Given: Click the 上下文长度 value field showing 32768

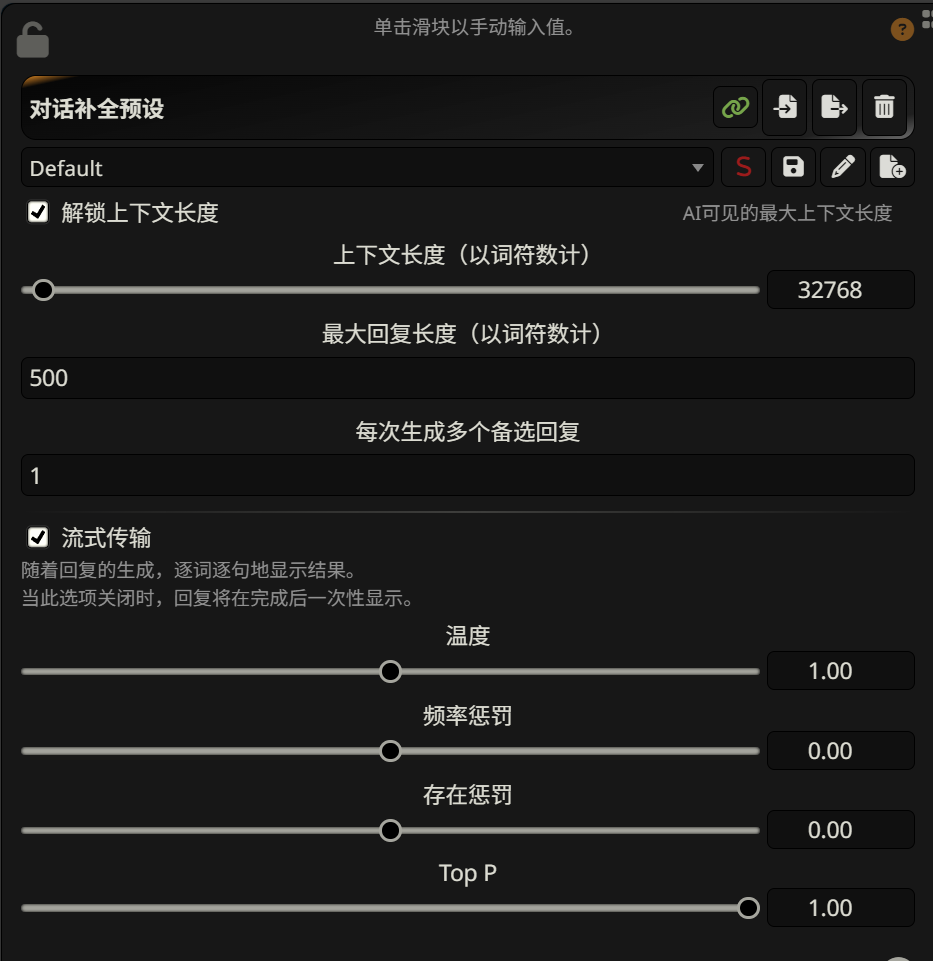Looking at the screenshot, I should click(x=840, y=290).
